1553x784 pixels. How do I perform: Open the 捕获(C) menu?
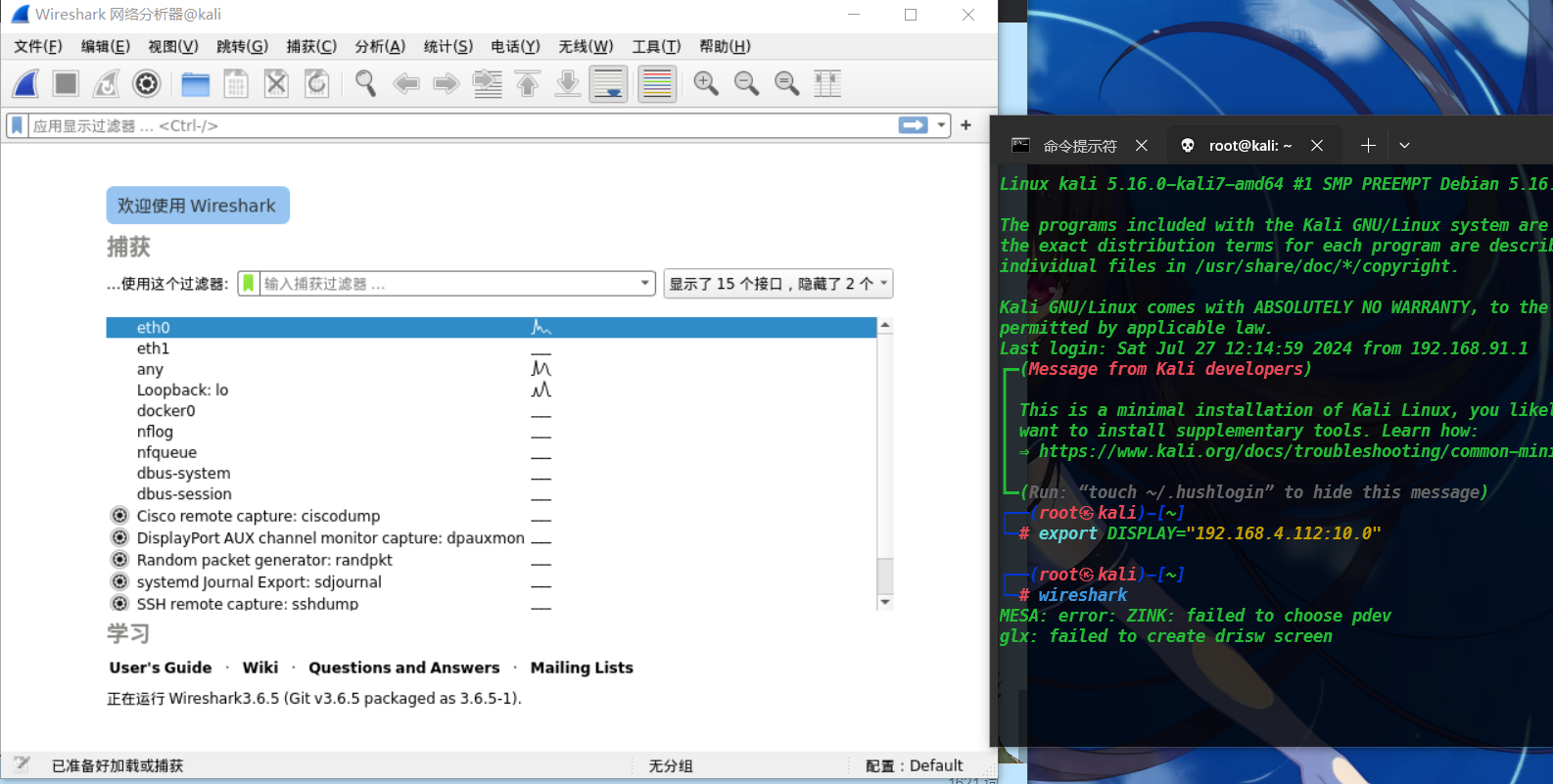pos(311,46)
